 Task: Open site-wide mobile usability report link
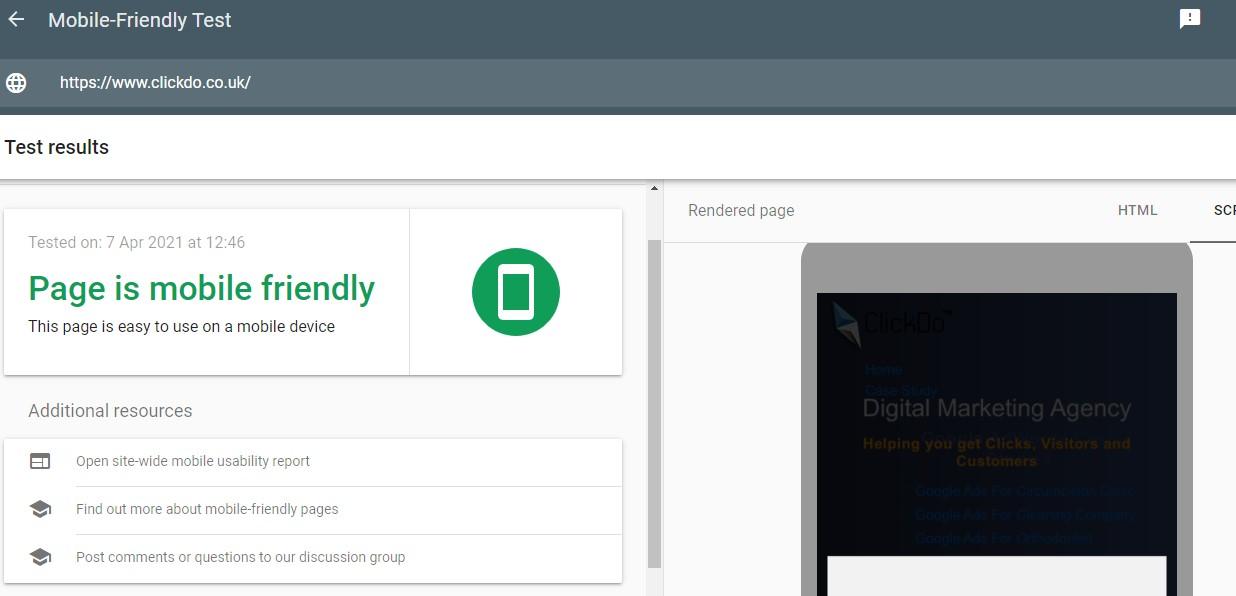point(193,461)
